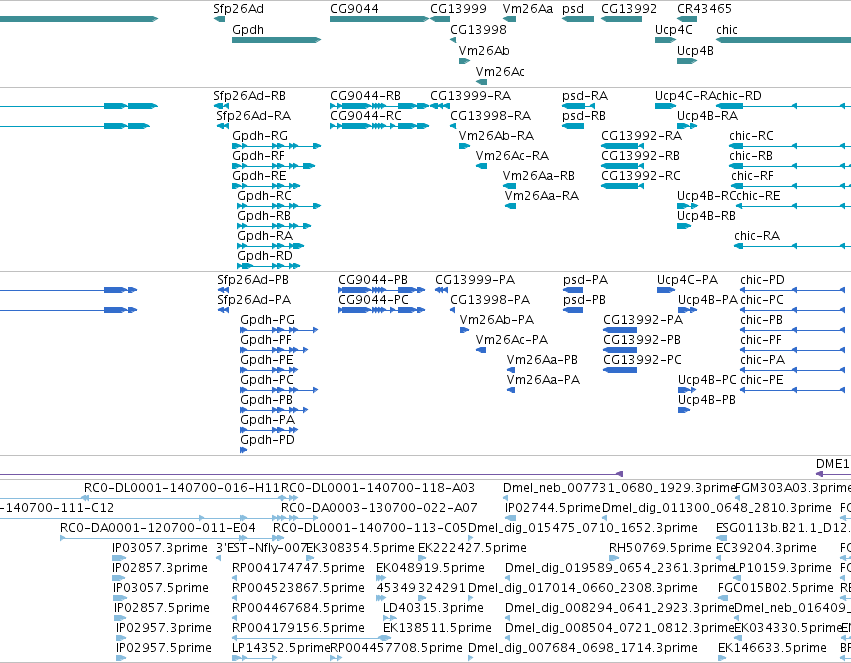
Task: Select transcript CG13992-RC
Action: coord(640,176)
